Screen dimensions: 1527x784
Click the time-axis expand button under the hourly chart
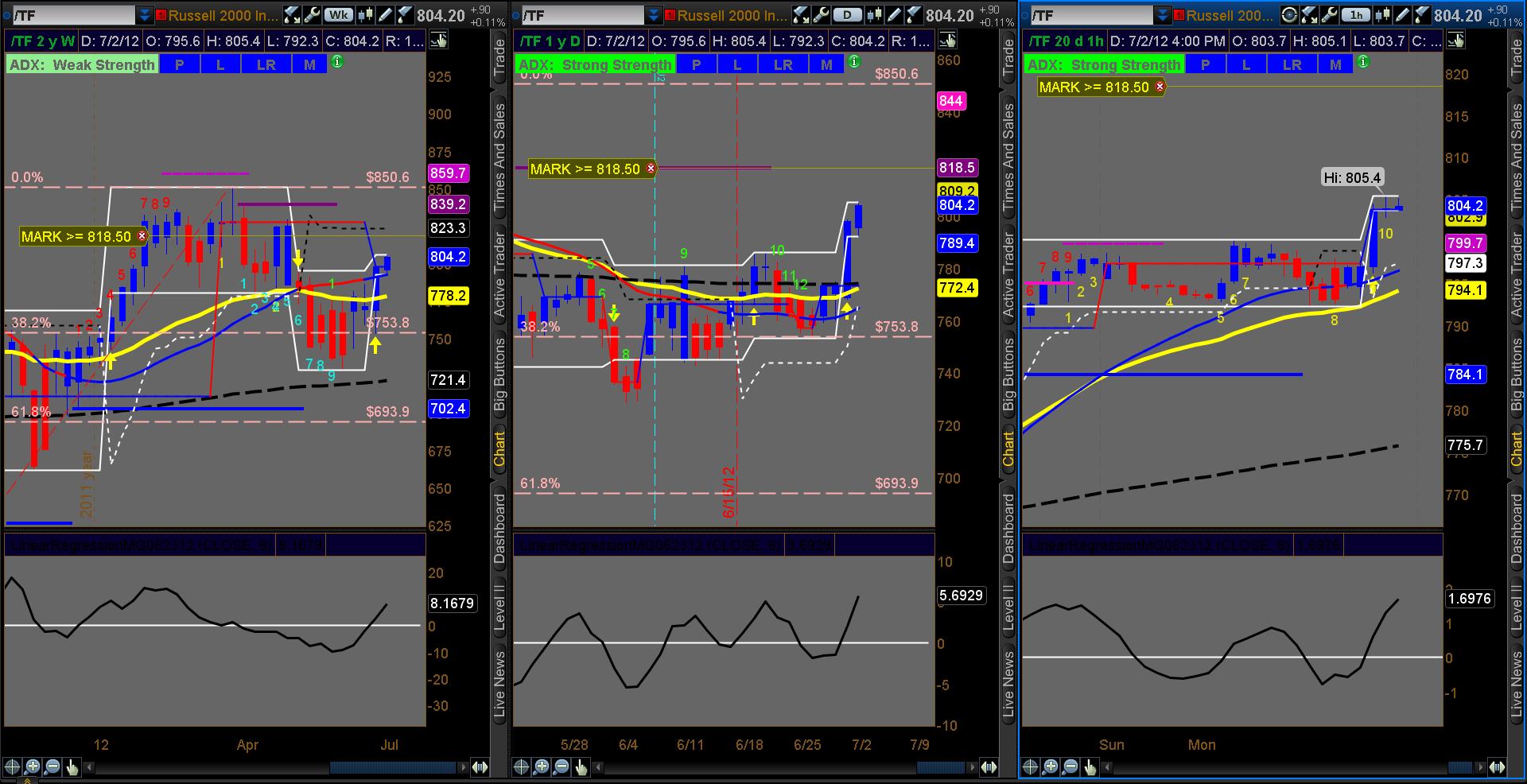(x=1497, y=767)
